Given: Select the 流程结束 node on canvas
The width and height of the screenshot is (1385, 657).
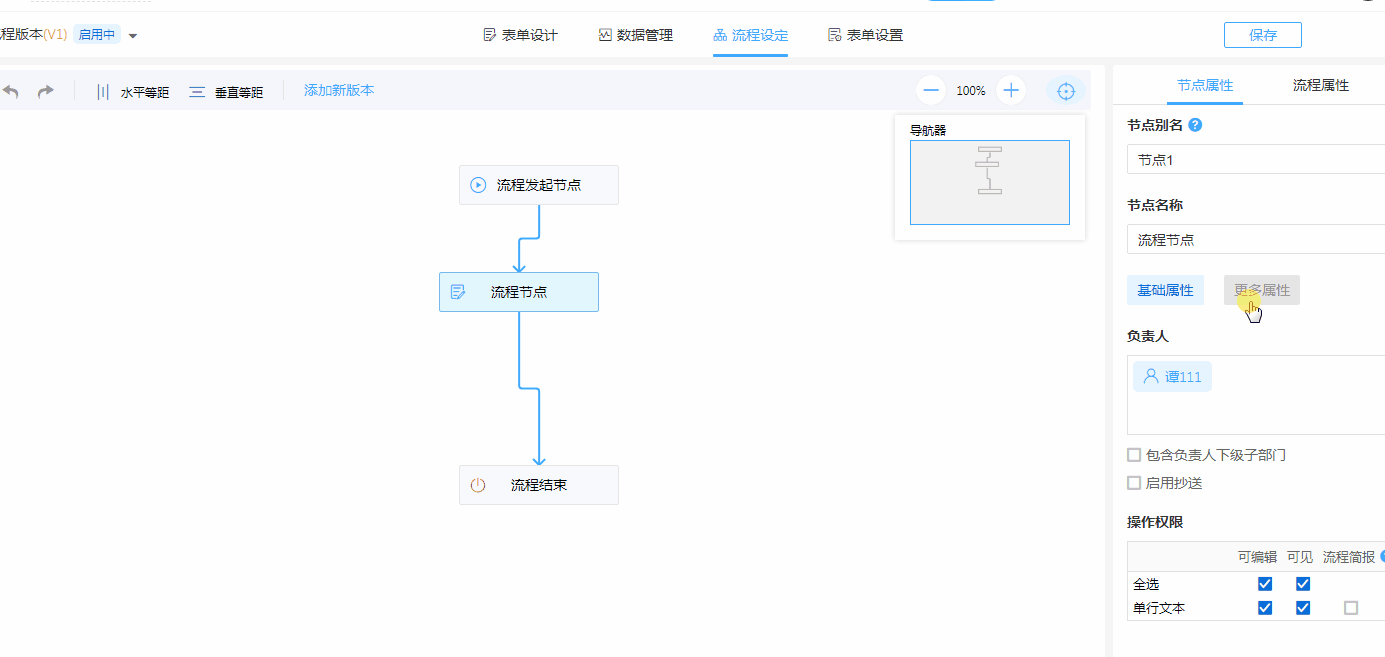Looking at the screenshot, I should 538,485.
